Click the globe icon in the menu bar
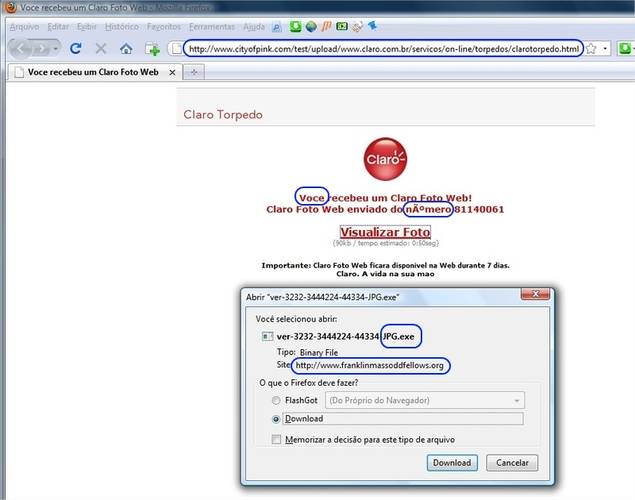This screenshot has height=500, width=635. coord(311,27)
